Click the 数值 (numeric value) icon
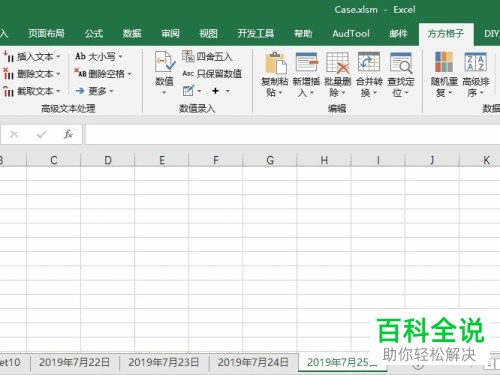 click(x=165, y=62)
